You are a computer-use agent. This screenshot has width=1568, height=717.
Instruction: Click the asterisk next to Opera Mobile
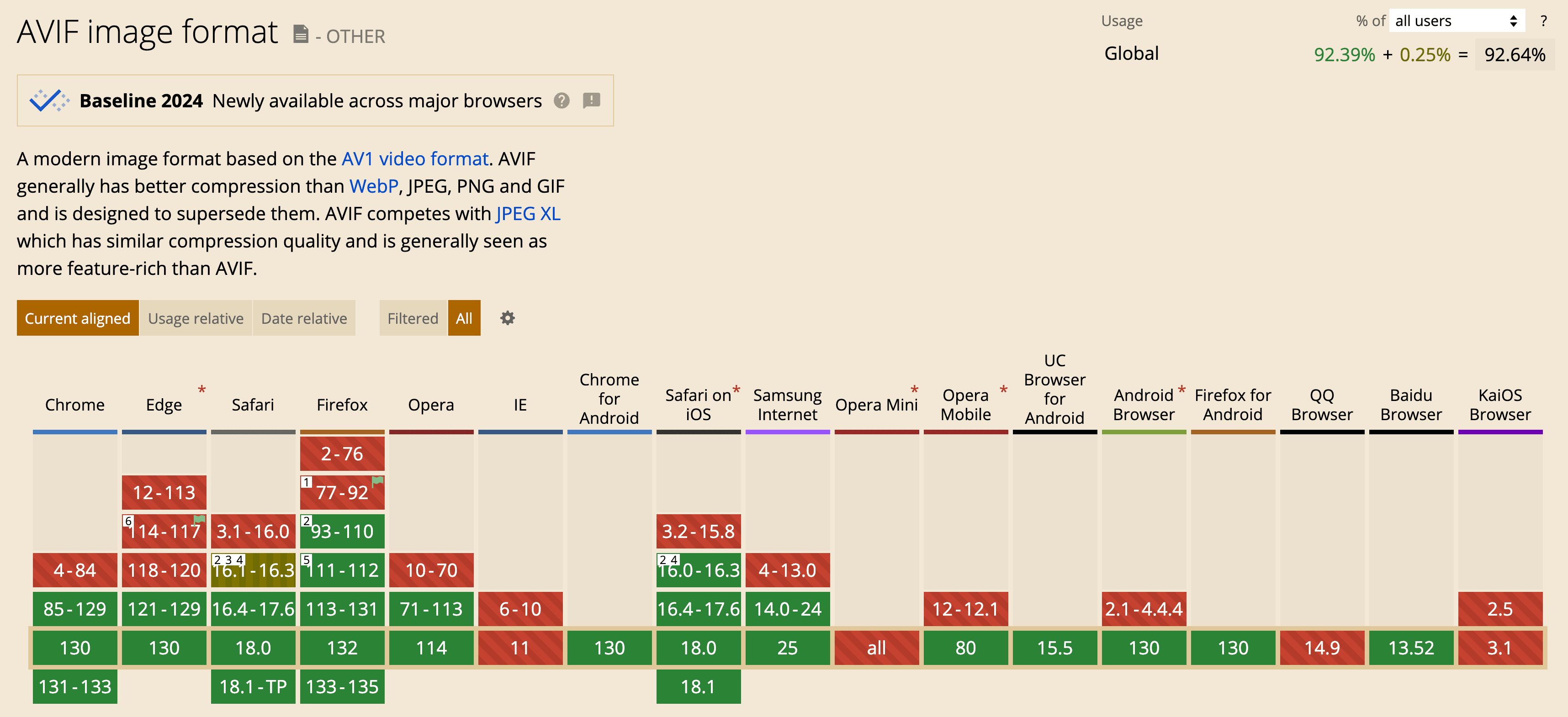tap(1003, 390)
